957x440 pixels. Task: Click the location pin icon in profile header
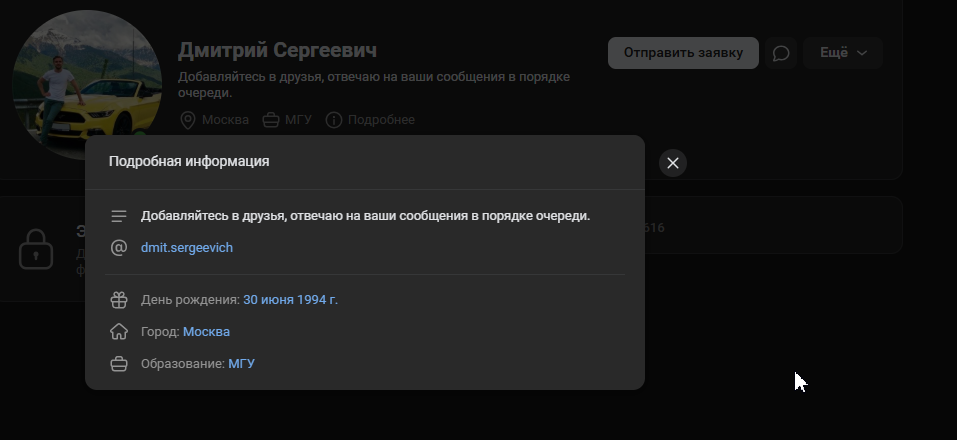pos(187,120)
